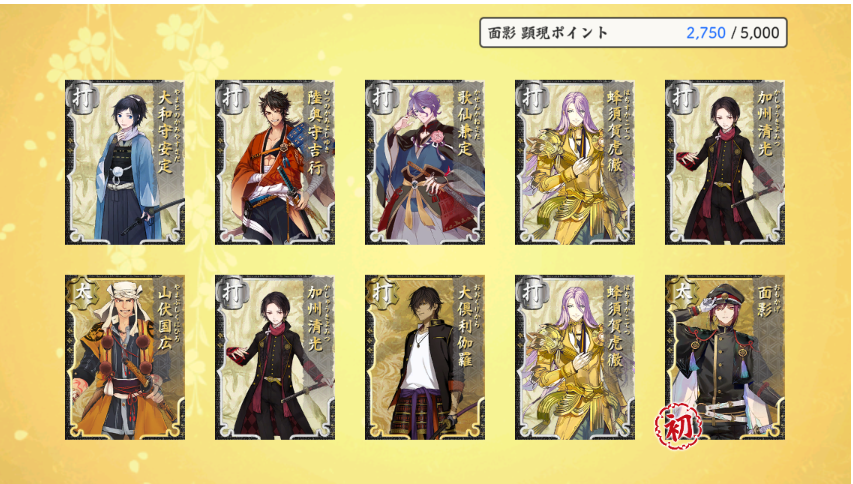Open the top-row 蜂須賀虎徹 card

point(575,163)
